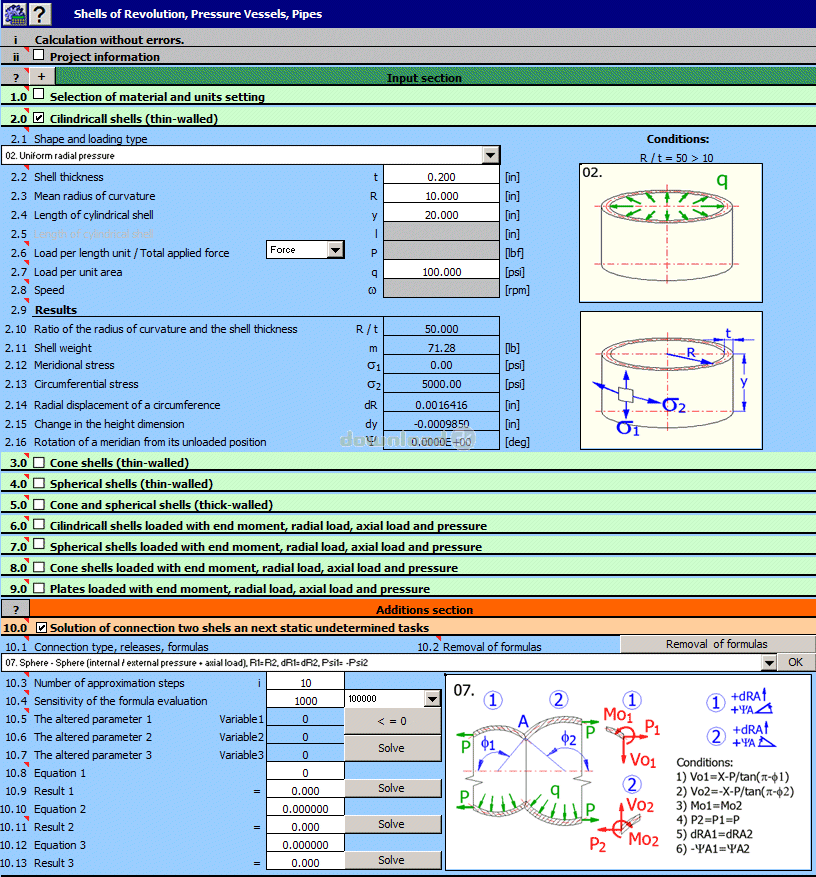This screenshot has width=816, height=877.
Task: Click the Result 2 value cell
Action: coord(305,827)
